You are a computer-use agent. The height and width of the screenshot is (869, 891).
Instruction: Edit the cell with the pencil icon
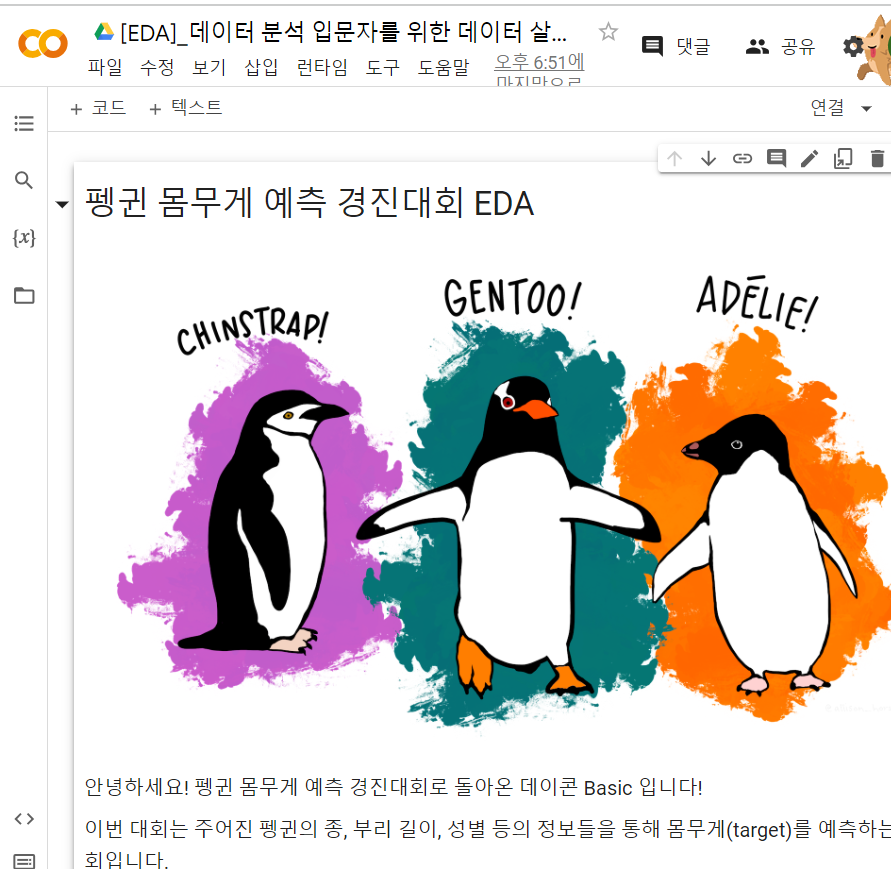click(x=810, y=159)
